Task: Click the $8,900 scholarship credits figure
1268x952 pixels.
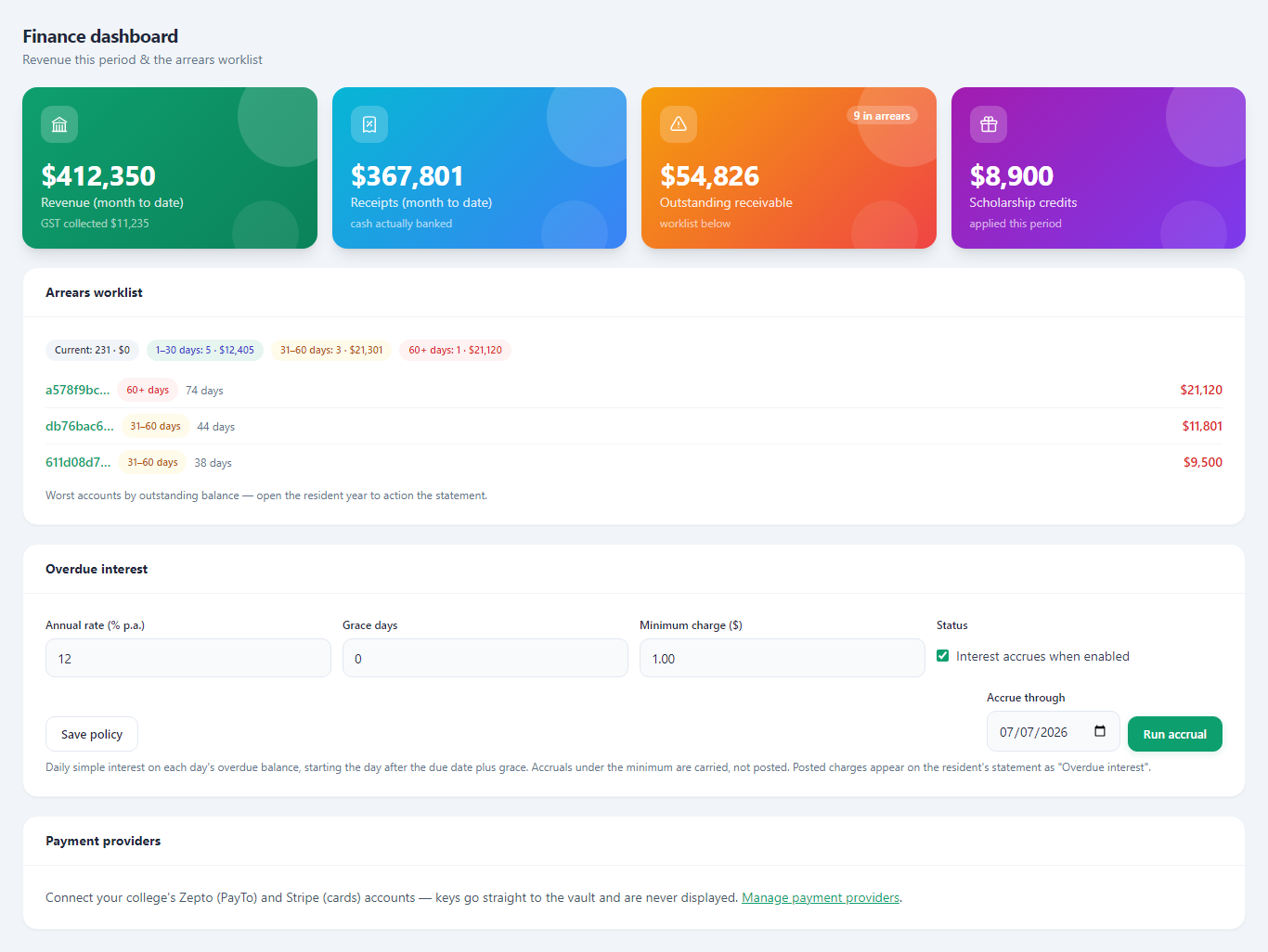Action: [x=1012, y=175]
